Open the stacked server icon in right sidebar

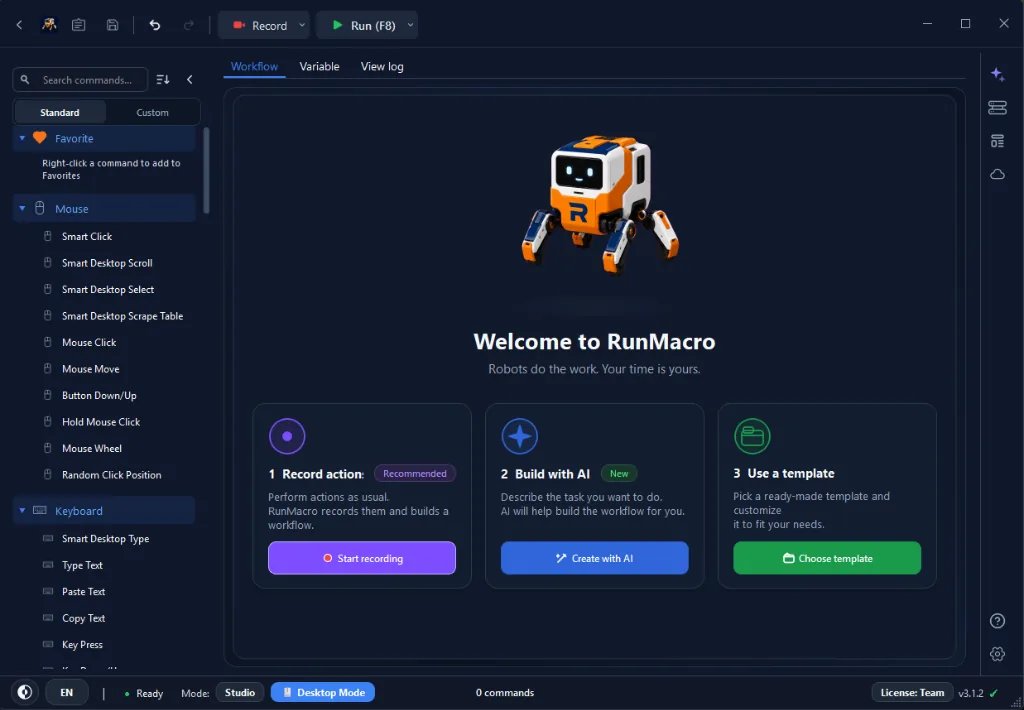coord(997,108)
